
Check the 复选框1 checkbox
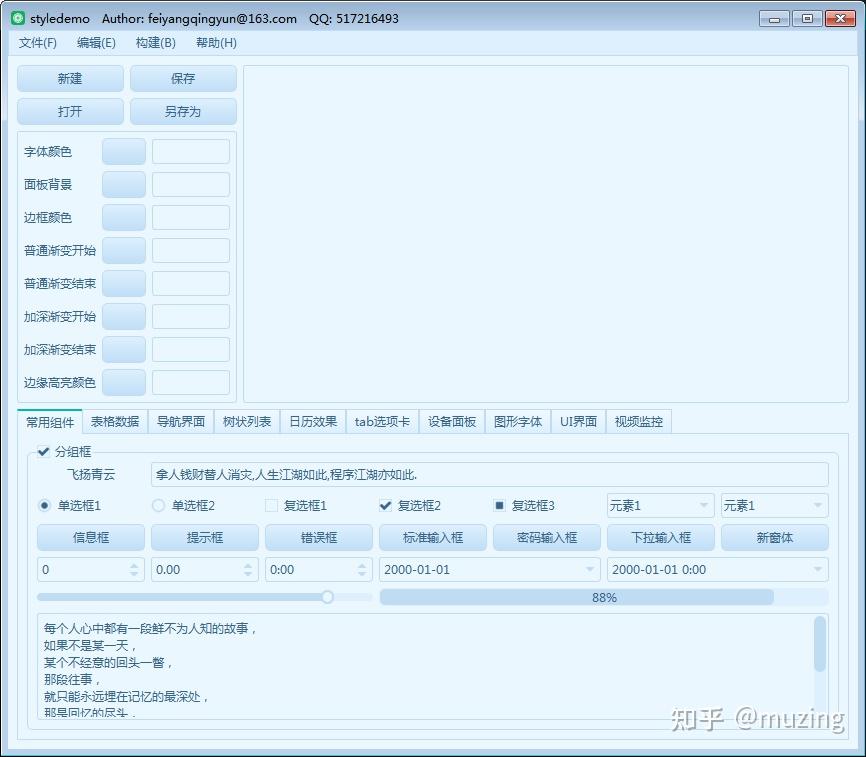coord(270,505)
